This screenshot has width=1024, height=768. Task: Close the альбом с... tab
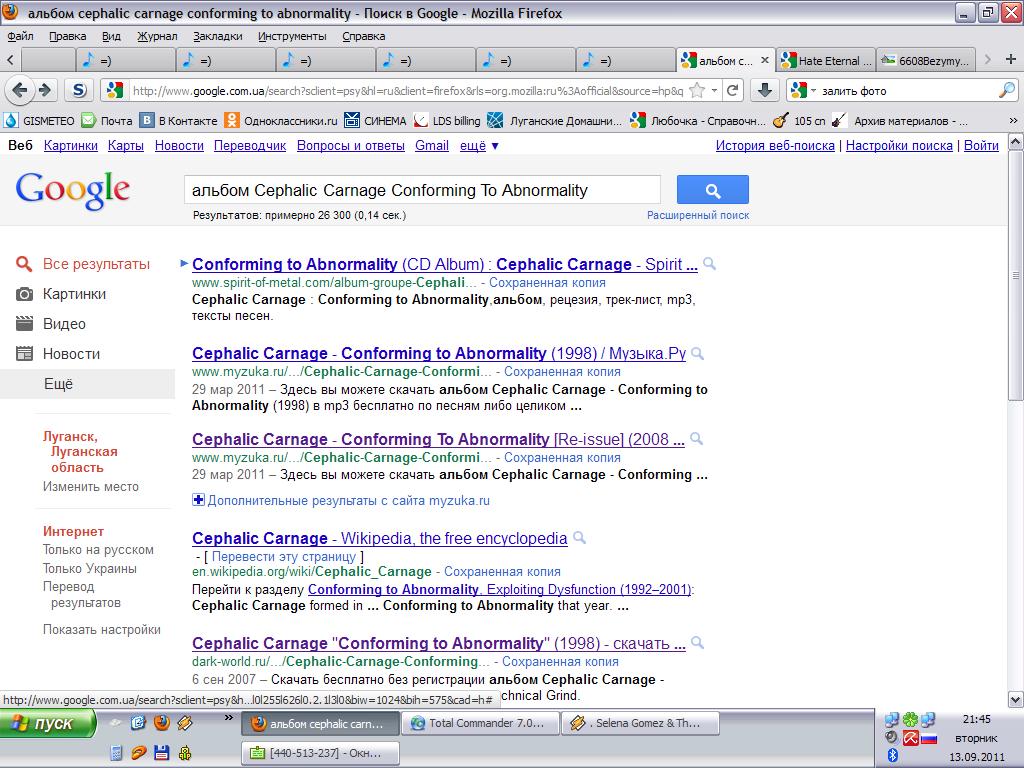(764, 60)
